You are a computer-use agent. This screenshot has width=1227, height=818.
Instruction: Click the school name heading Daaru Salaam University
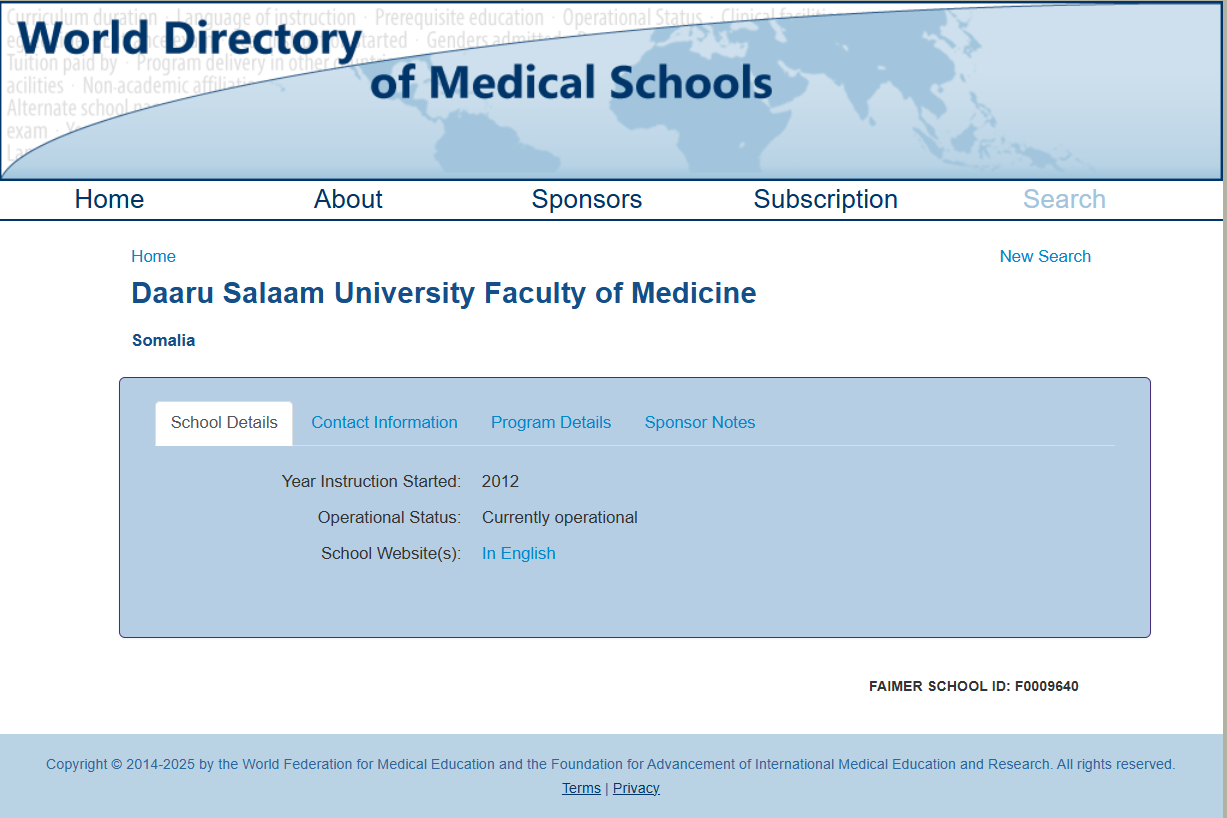pos(443,293)
